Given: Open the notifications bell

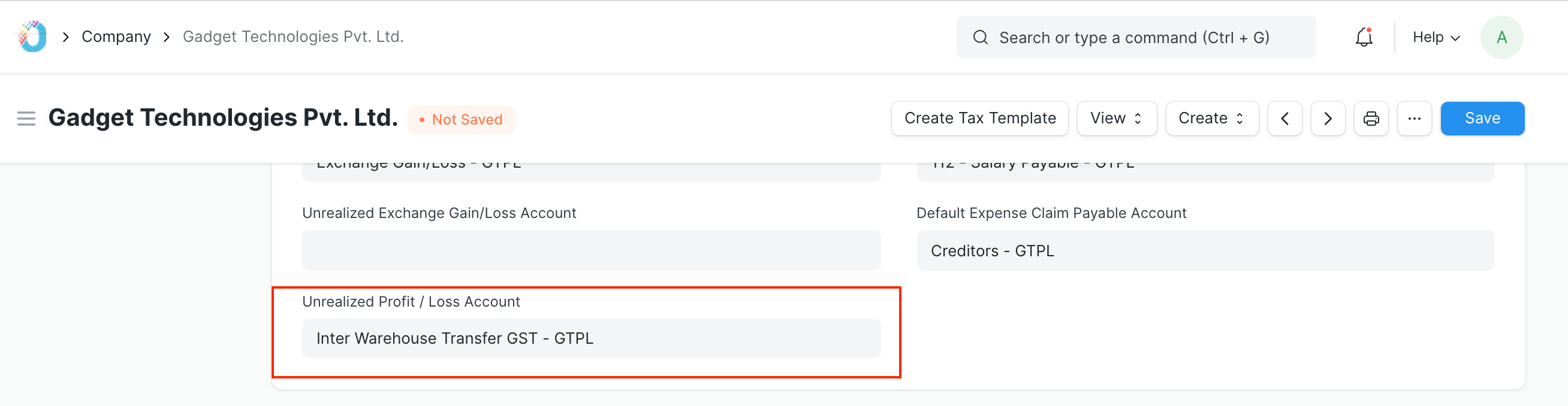Looking at the screenshot, I should (x=1364, y=37).
